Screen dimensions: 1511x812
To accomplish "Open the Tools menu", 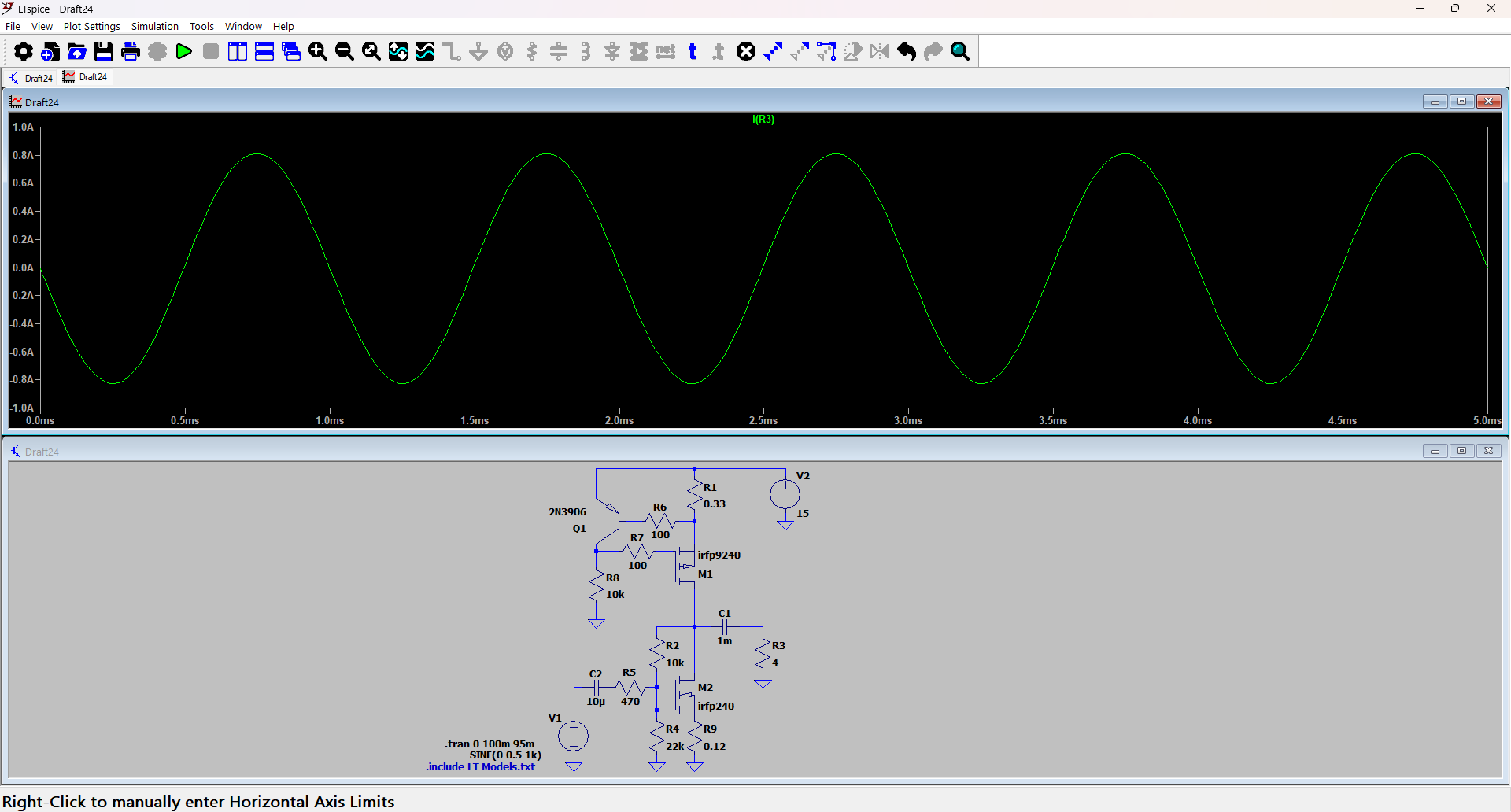I will 201,26.
